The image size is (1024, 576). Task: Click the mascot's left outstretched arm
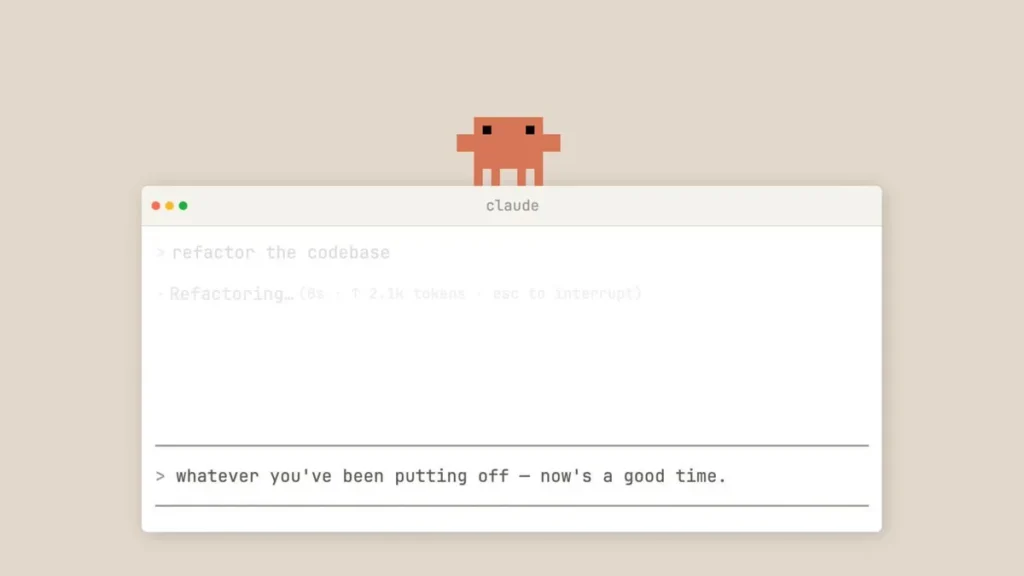465,143
